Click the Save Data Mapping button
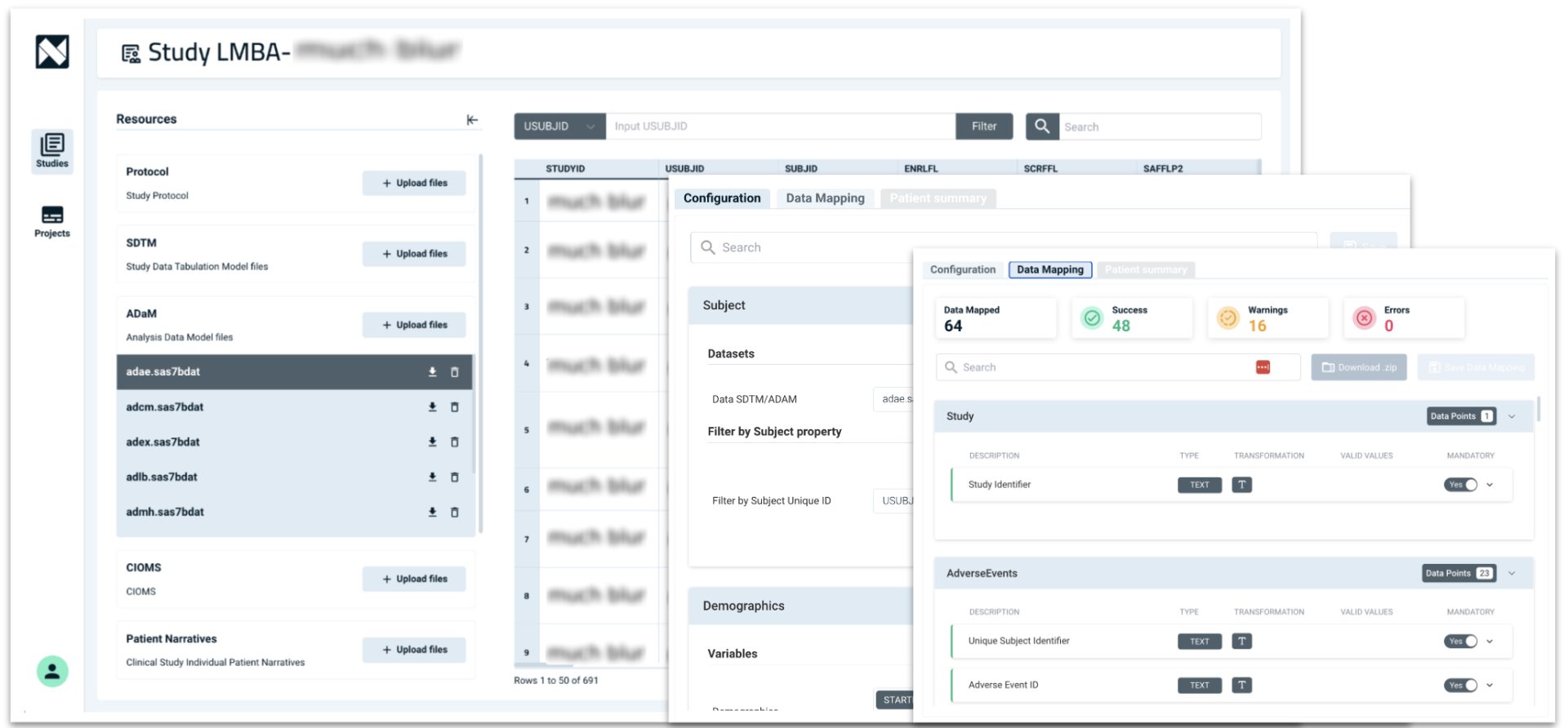This screenshot has width=1568, height=728. 1477,368
